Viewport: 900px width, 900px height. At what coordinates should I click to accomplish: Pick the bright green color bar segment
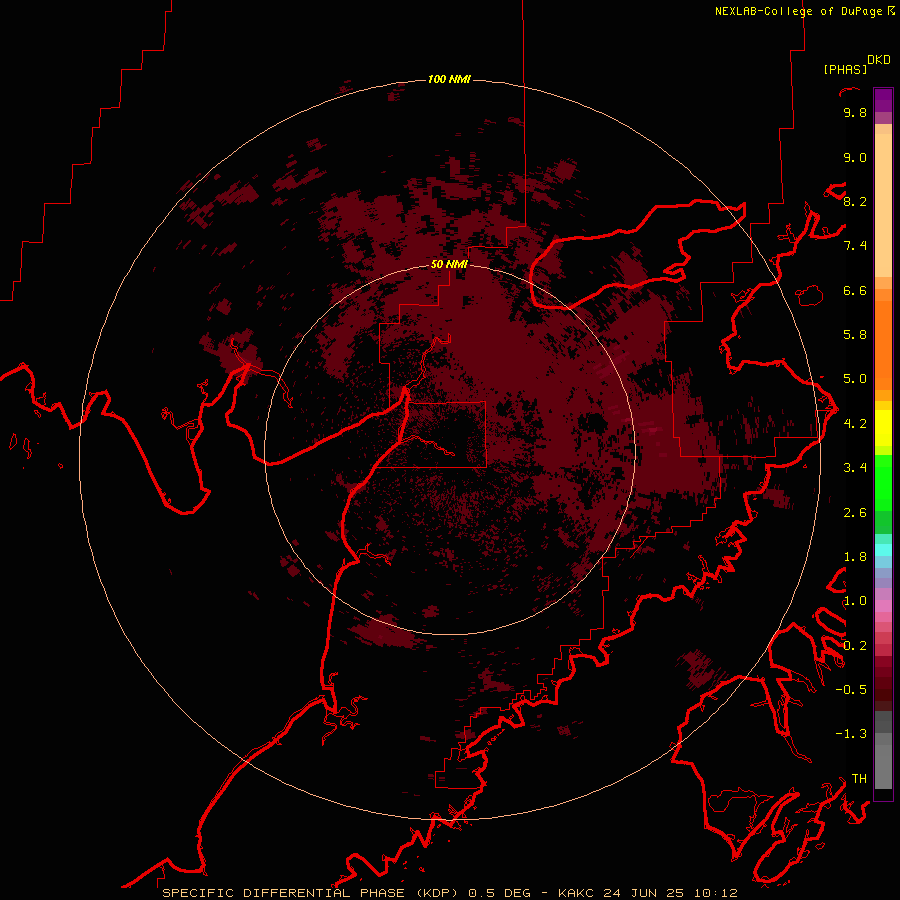(x=883, y=483)
